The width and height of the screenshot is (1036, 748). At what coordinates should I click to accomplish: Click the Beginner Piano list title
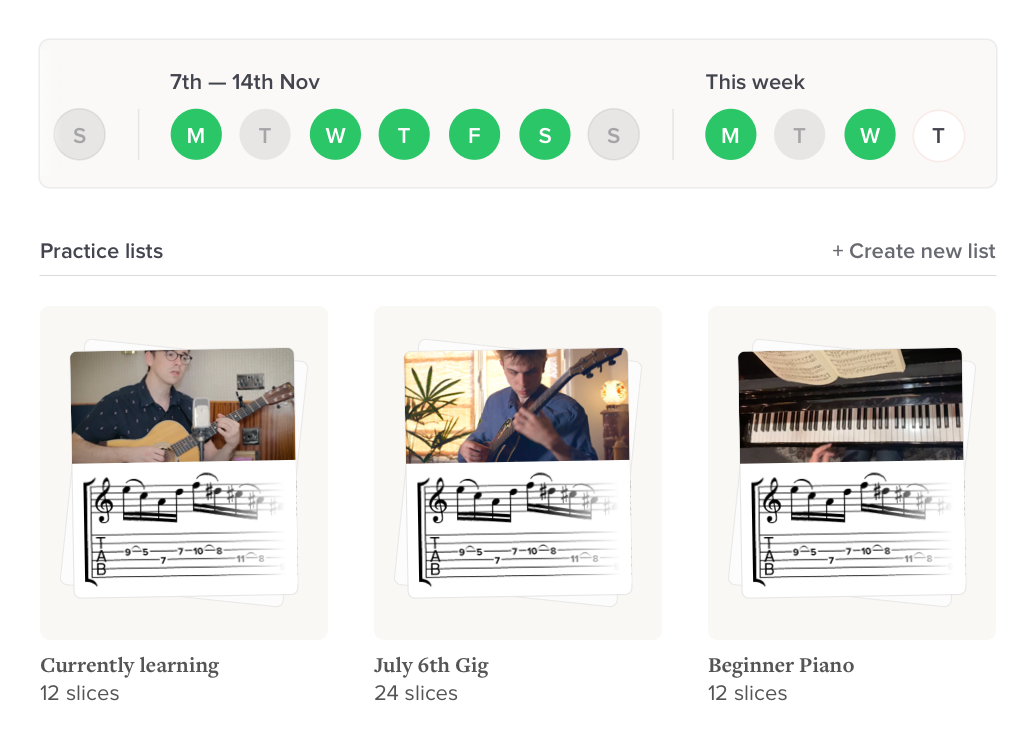click(781, 665)
